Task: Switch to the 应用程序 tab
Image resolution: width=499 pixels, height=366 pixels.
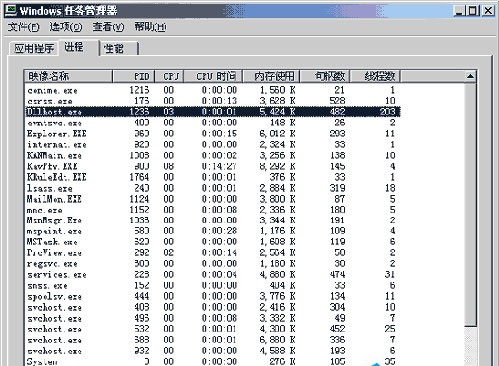Action: point(34,49)
